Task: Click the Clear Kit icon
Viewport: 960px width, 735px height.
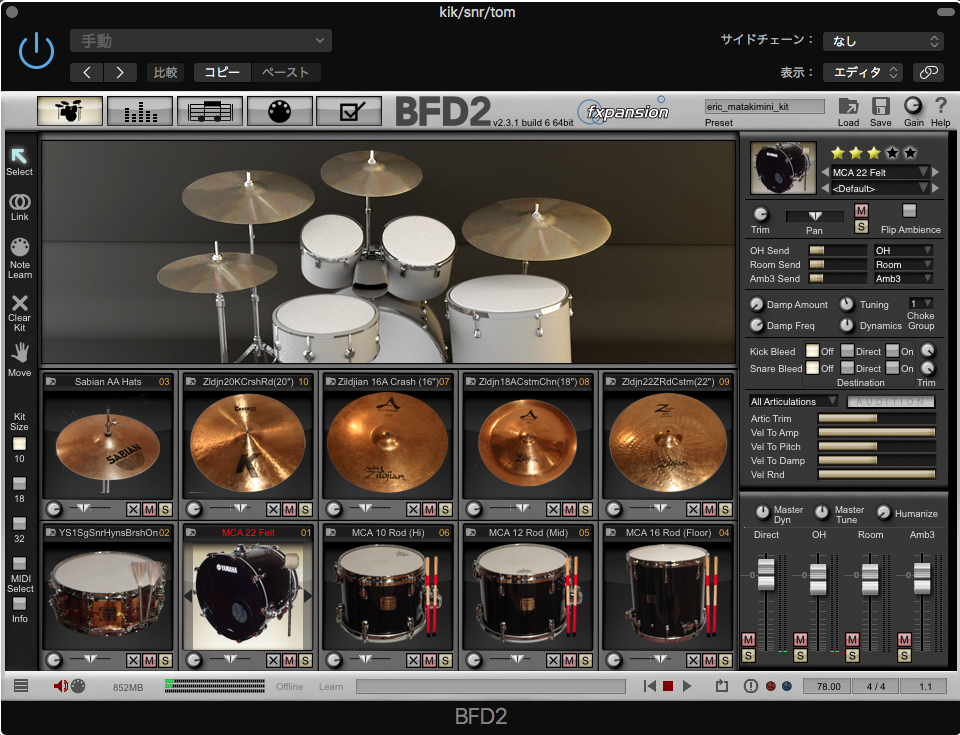Action: point(19,303)
